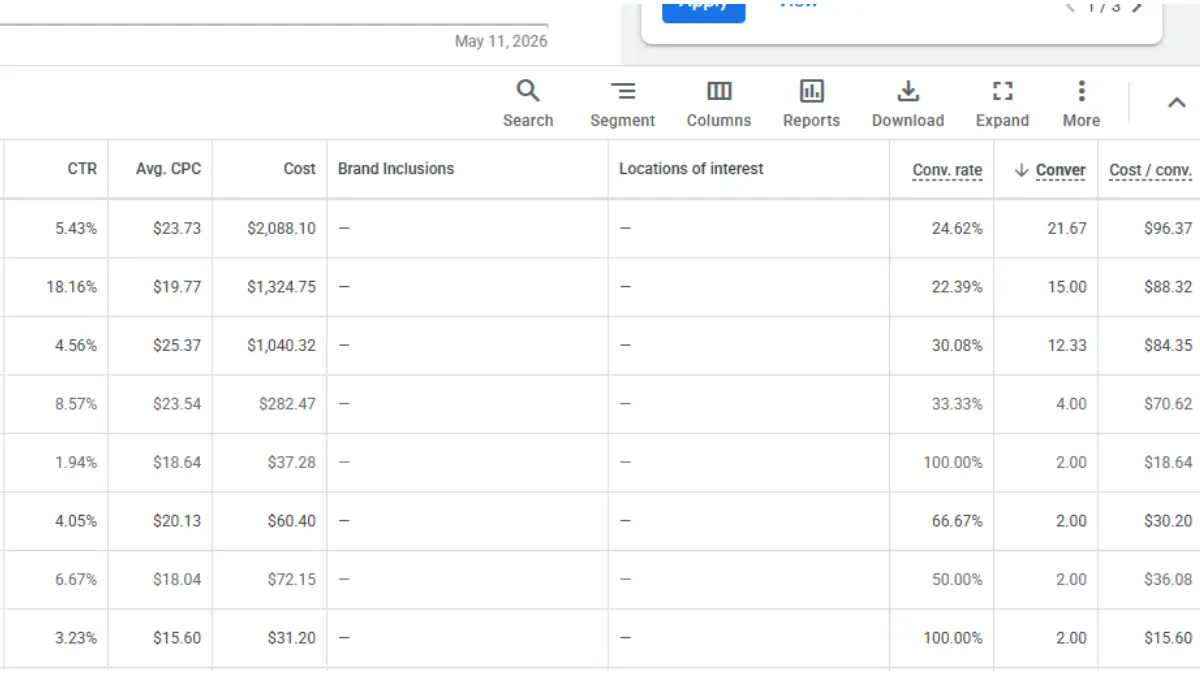Select the $25.37 Avg. CPC cell
The image size is (1200, 675).
(177, 345)
